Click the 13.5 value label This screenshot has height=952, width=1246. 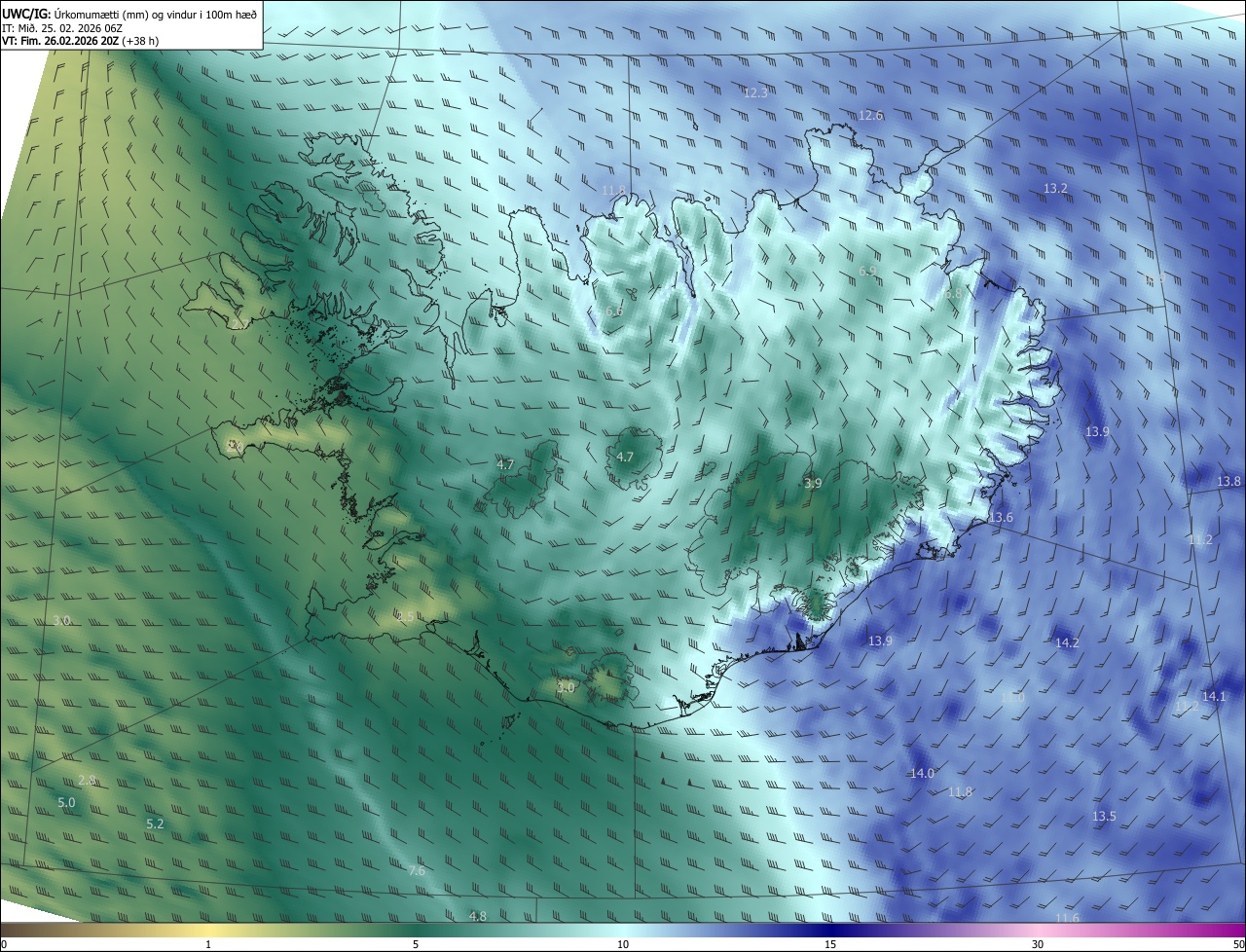[1104, 817]
